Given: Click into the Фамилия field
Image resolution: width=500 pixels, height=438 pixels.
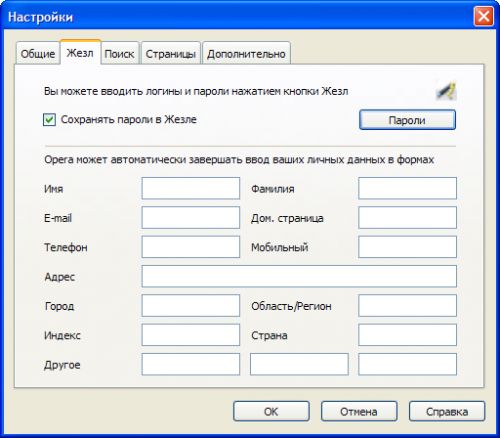Looking at the screenshot, I should point(407,188).
